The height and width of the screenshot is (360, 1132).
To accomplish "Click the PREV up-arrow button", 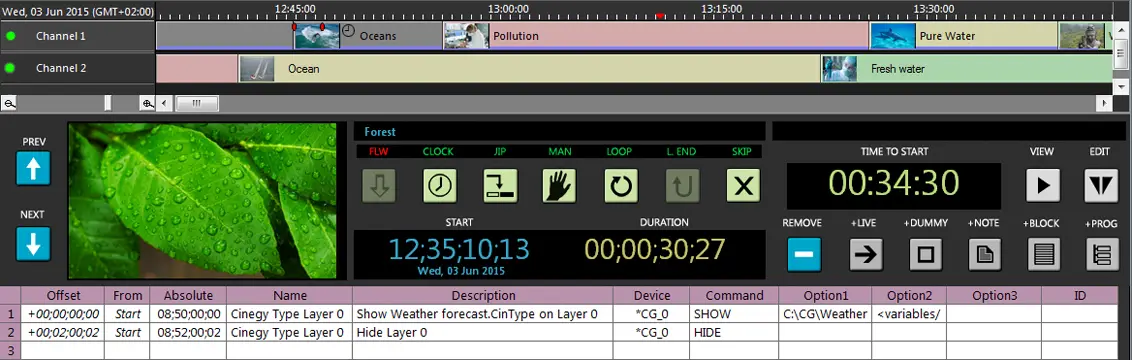I will tap(33, 168).
